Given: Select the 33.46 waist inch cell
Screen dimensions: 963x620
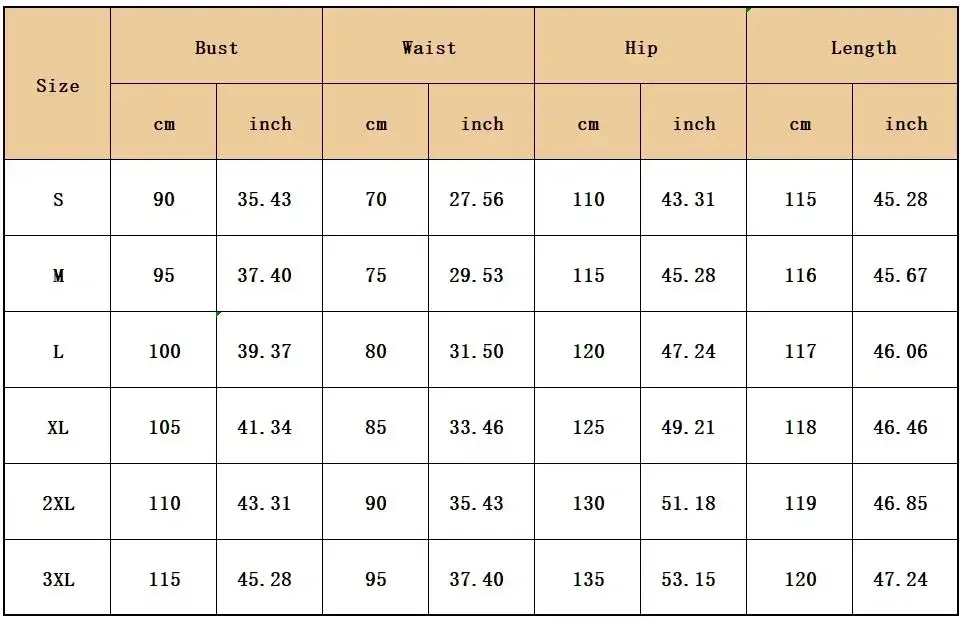Looking at the screenshot, I should [x=481, y=425].
